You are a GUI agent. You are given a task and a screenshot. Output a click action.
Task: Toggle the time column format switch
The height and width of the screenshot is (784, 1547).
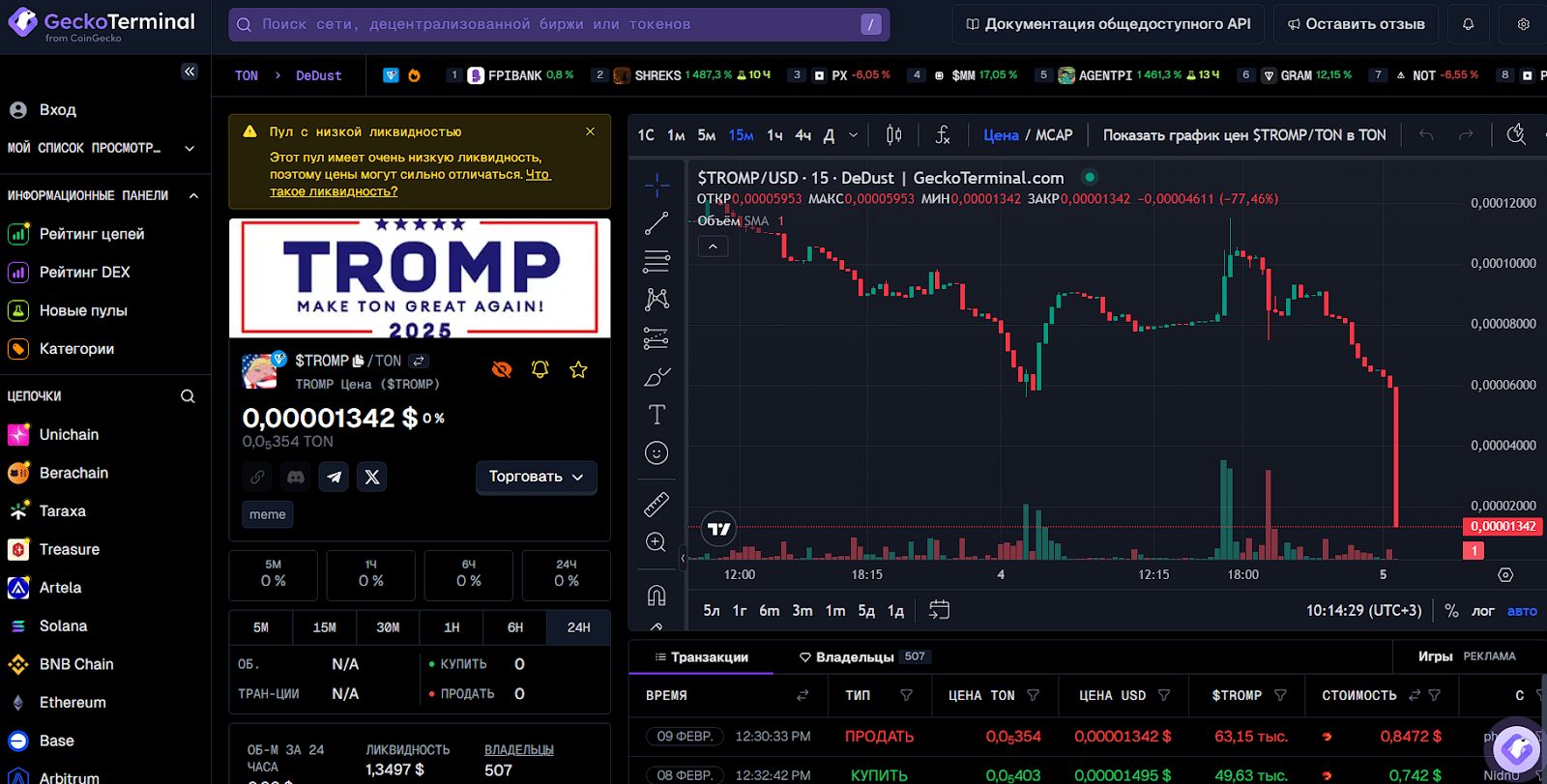click(803, 695)
